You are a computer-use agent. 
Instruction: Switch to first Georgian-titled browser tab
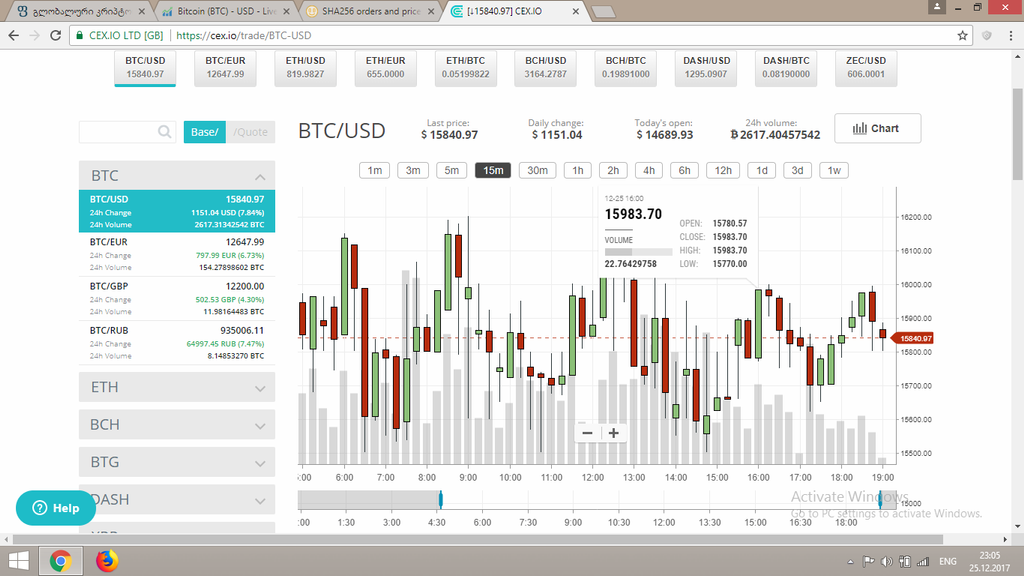click(x=82, y=11)
